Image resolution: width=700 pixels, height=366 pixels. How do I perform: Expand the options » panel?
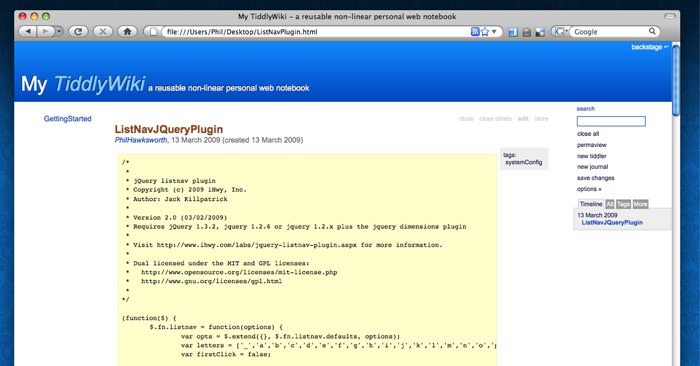click(x=589, y=189)
